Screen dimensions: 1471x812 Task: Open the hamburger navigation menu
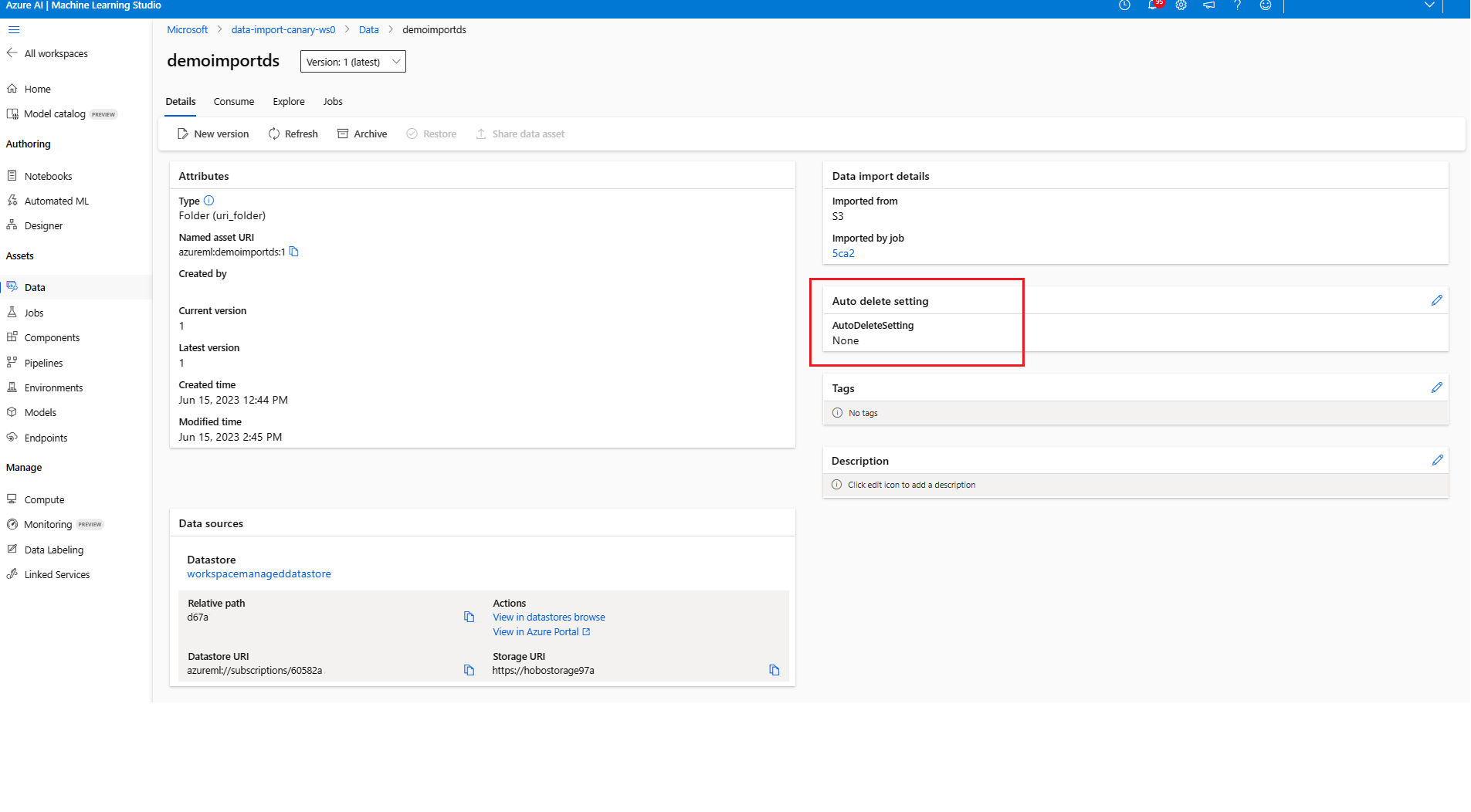pyautogui.click(x=14, y=30)
